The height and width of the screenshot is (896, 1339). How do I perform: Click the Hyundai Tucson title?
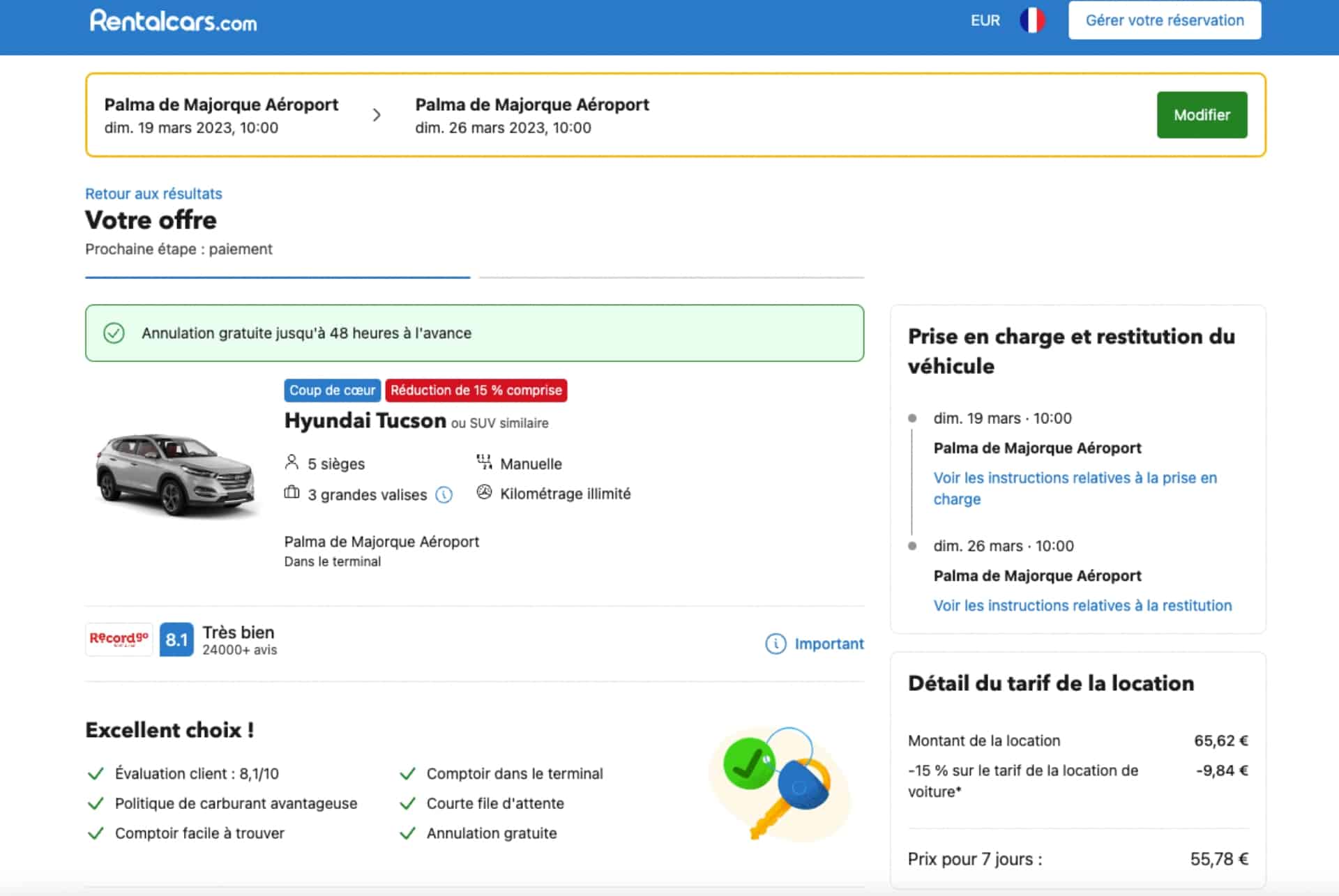[x=365, y=420]
